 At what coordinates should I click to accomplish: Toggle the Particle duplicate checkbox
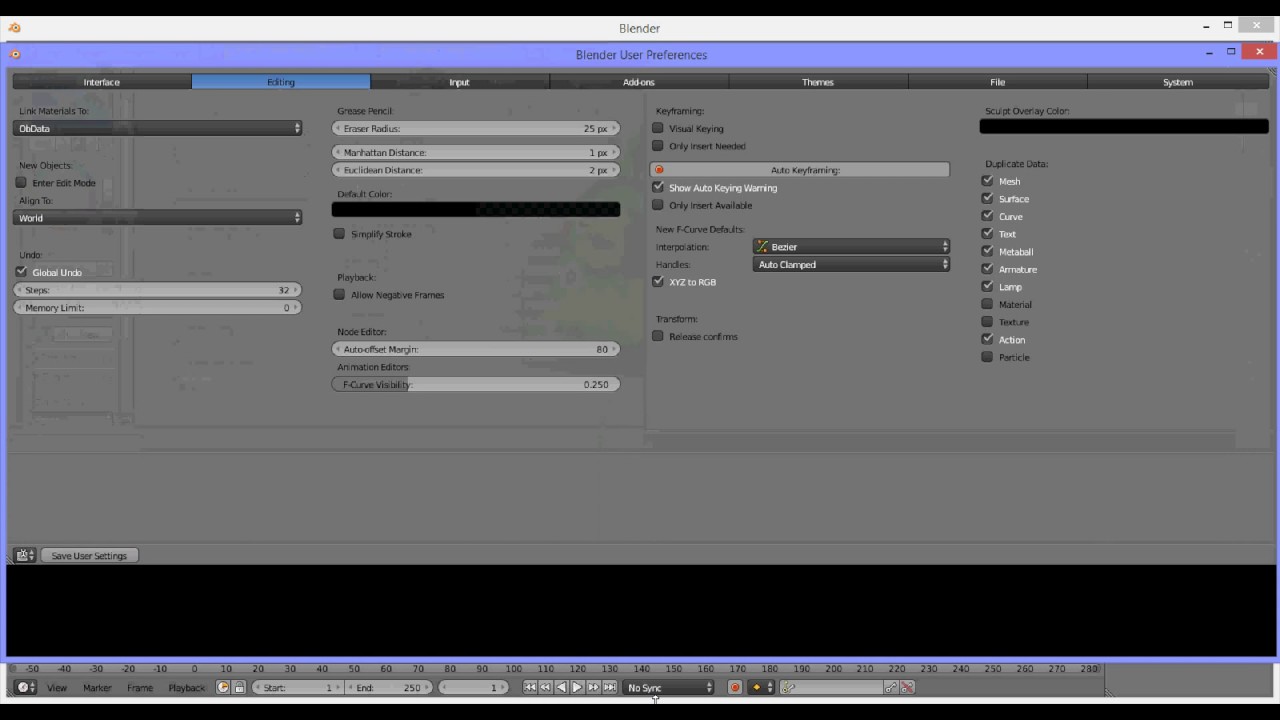click(x=988, y=357)
